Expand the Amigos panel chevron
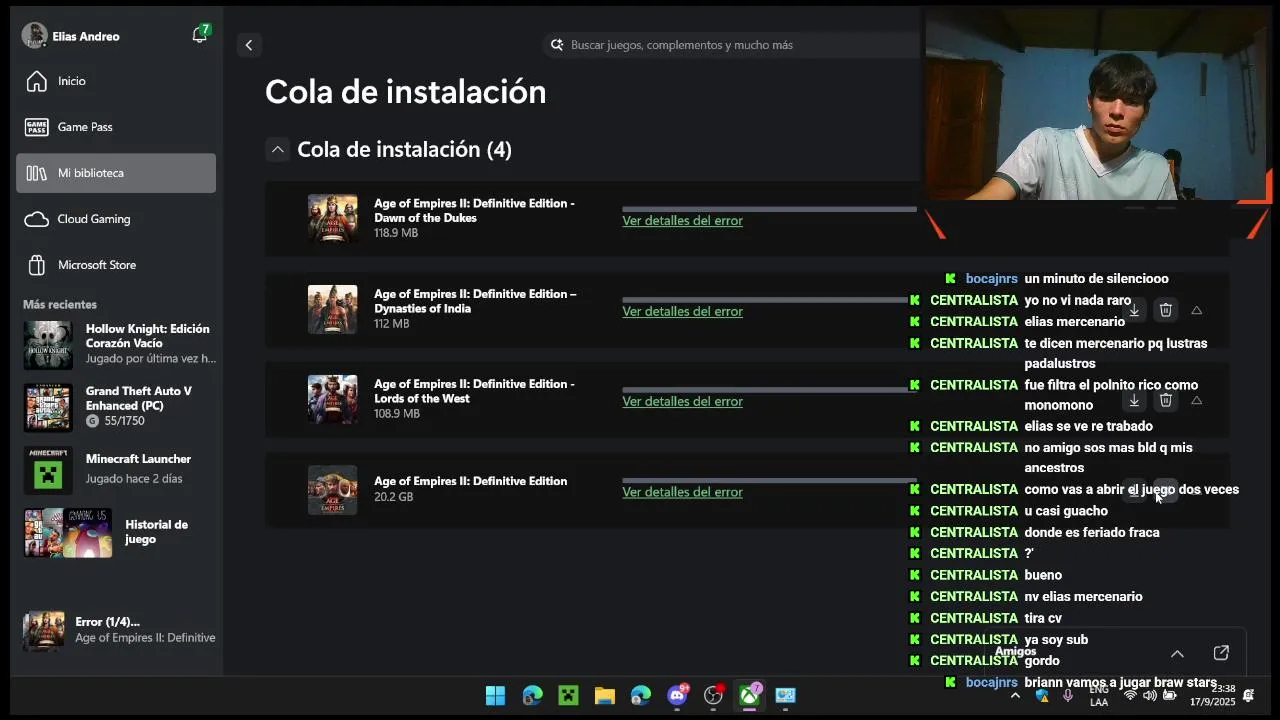This screenshot has height=720, width=1280. pyautogui.click(x=1177, y=654)
